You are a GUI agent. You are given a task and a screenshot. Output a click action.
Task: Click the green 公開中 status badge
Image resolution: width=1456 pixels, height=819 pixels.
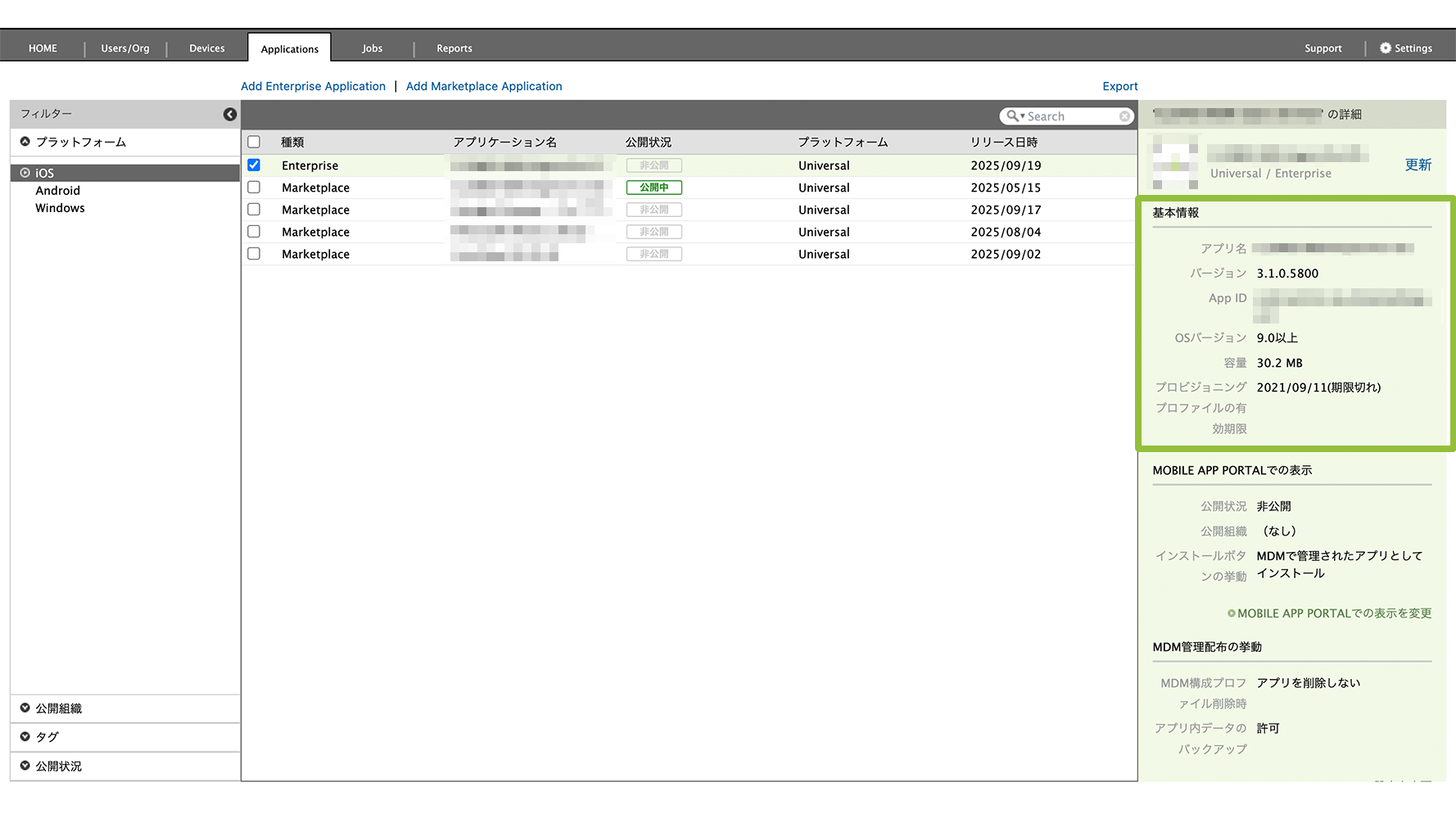point(653,188)
